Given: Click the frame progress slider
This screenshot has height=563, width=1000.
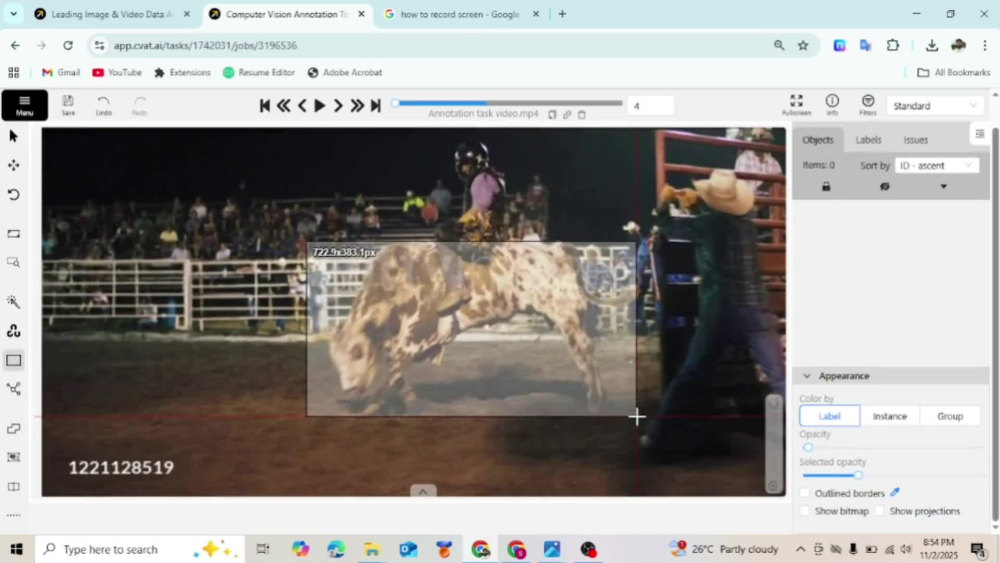Looking at the screenshot, I should tap(508, 103).
